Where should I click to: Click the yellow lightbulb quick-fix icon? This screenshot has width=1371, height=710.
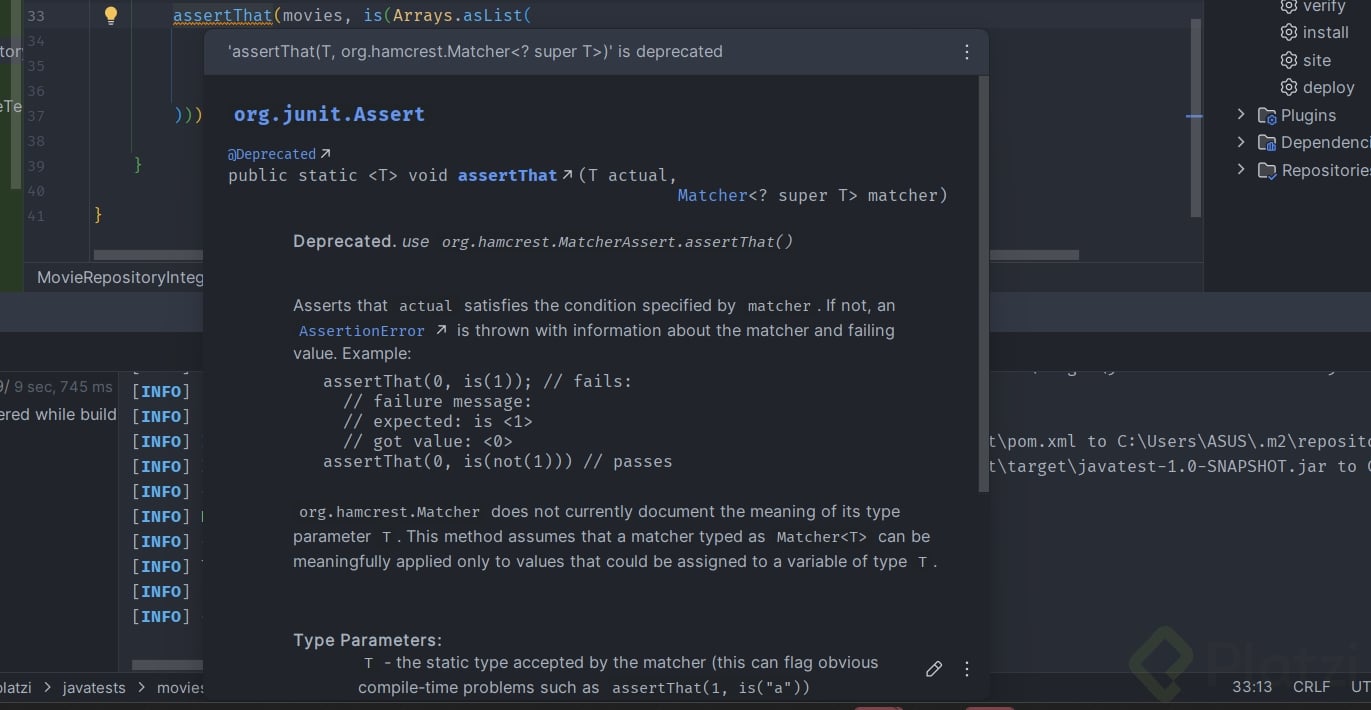[x=111, y=16]
